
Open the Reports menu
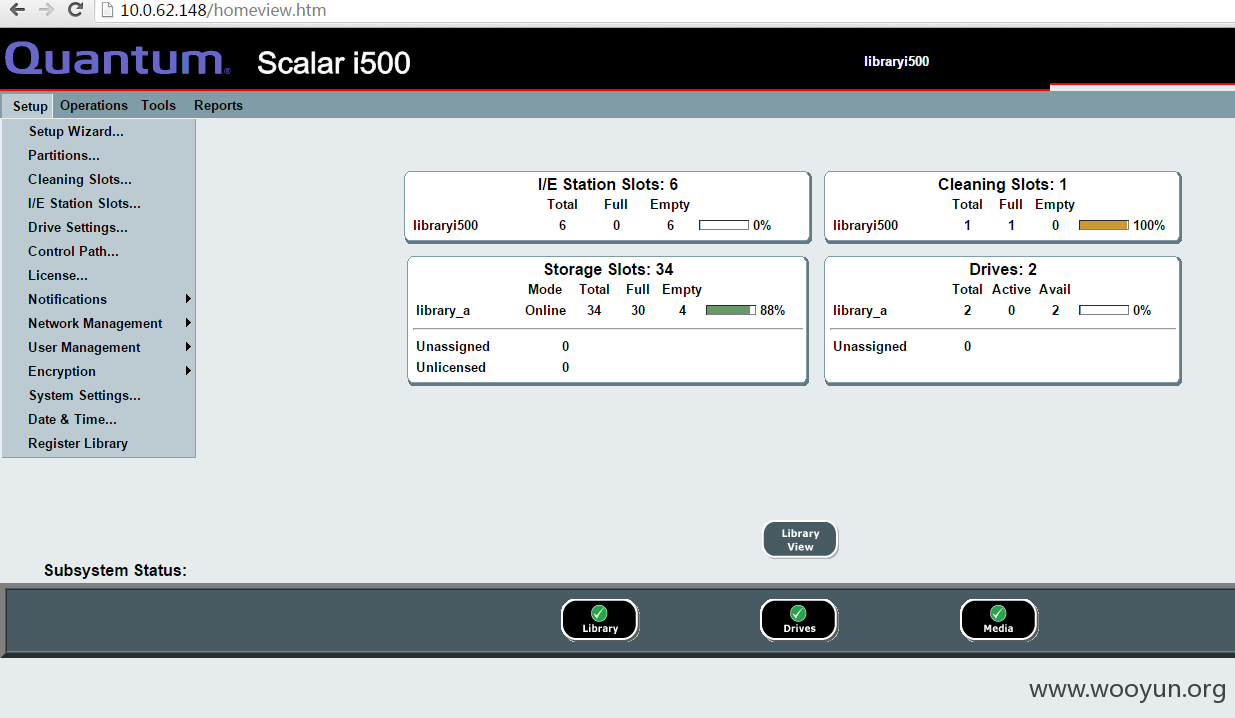(218, 105)
